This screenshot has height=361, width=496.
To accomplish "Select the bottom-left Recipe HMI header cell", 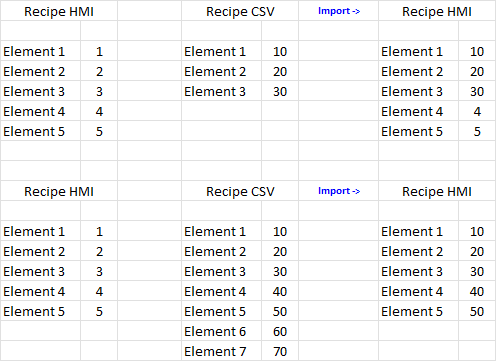I will point(59,191).
